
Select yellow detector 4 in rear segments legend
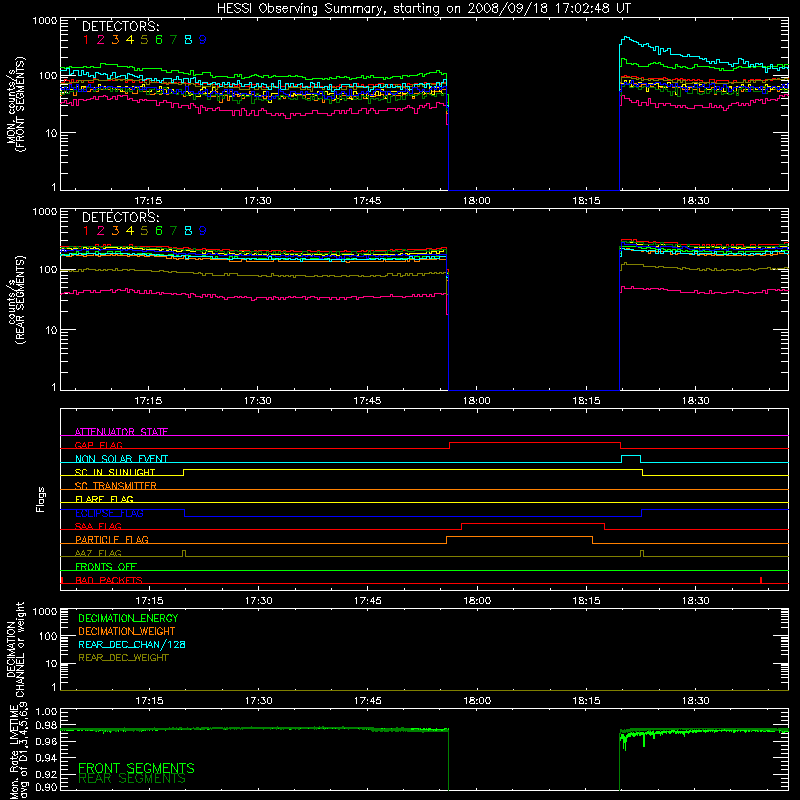coord(130,231)
